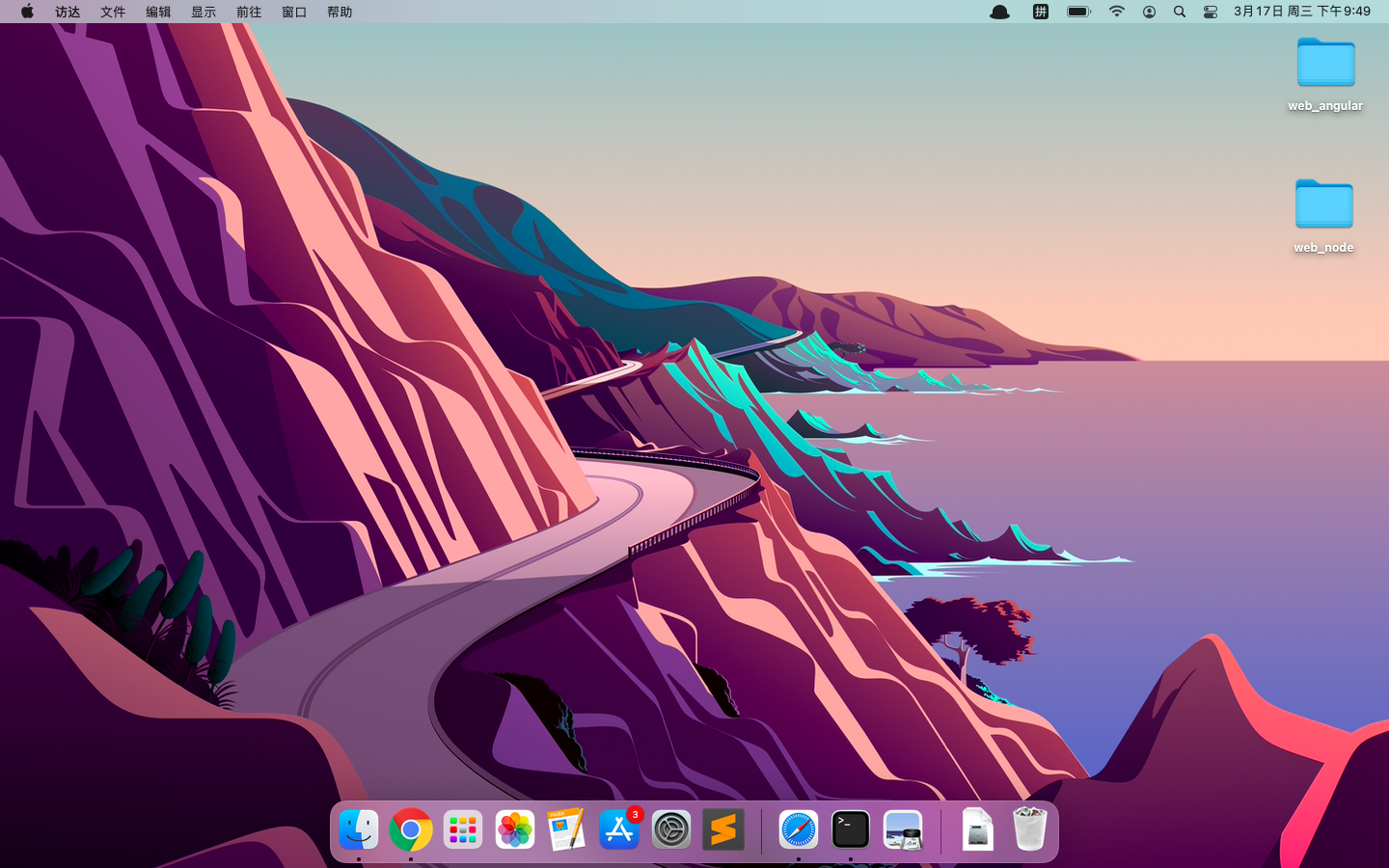Open the Wi-Fi menu bar status
1389x868 pixels.
pos(1117,12)
